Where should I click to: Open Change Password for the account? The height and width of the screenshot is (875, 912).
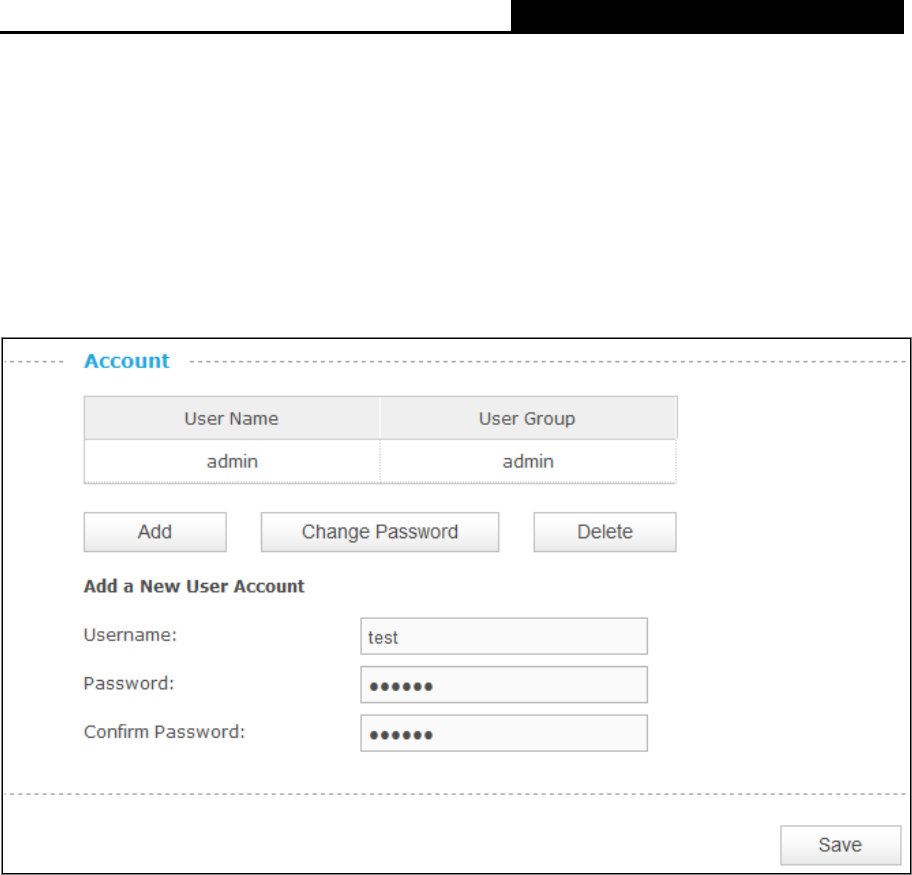(380, 532)
